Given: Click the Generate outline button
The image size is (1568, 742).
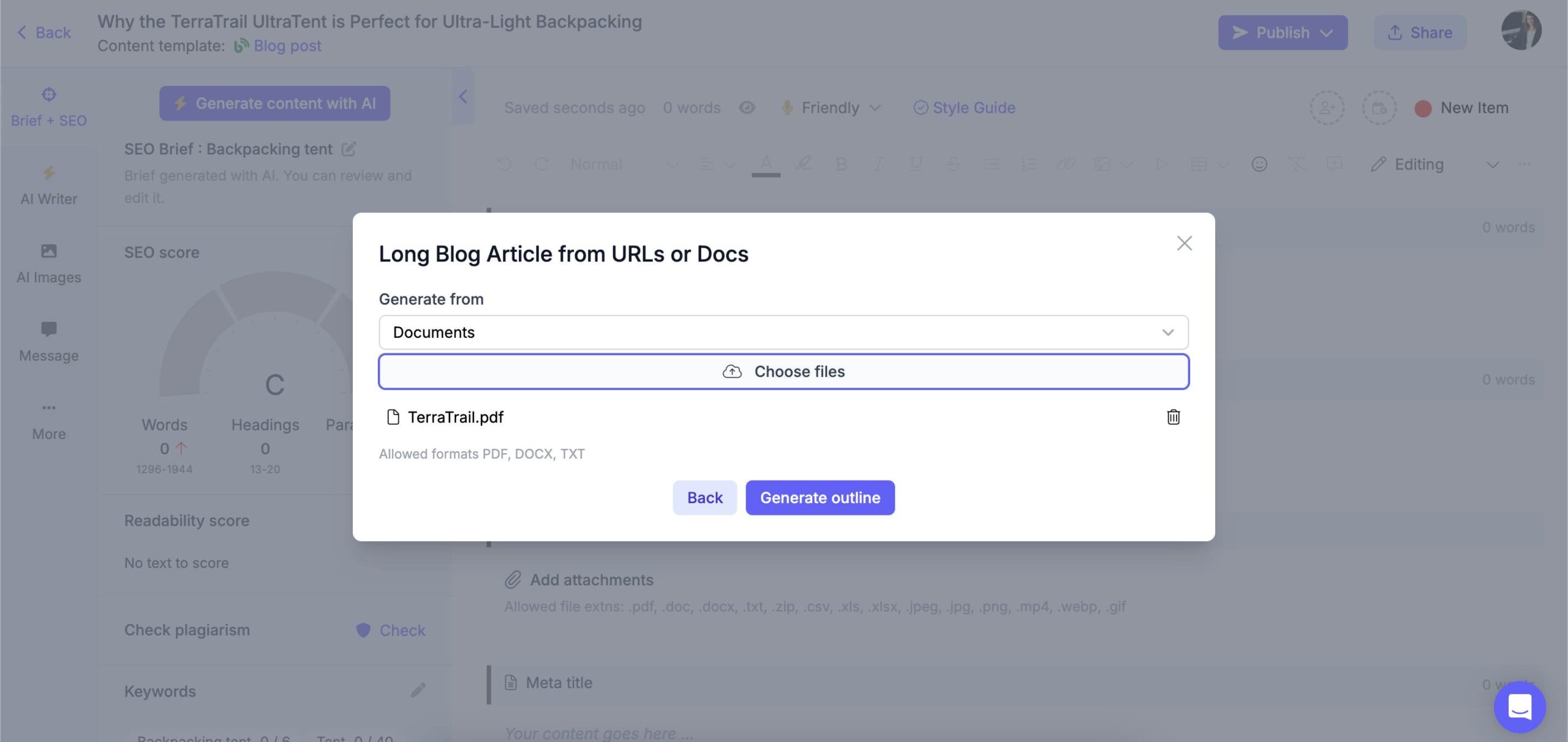Looking at the screenshot, I should [820, 498].
